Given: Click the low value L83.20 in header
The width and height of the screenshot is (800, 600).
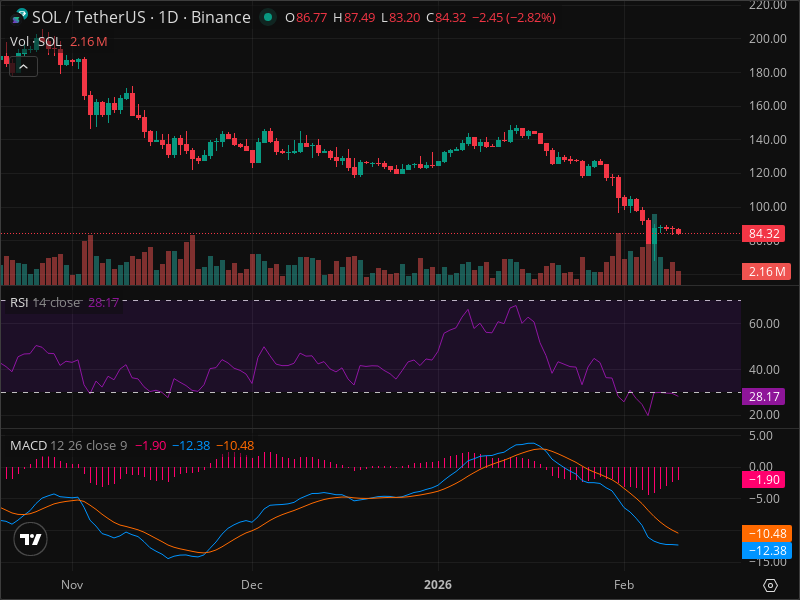Looking at the screenshot, I should [x=401, y=18].
